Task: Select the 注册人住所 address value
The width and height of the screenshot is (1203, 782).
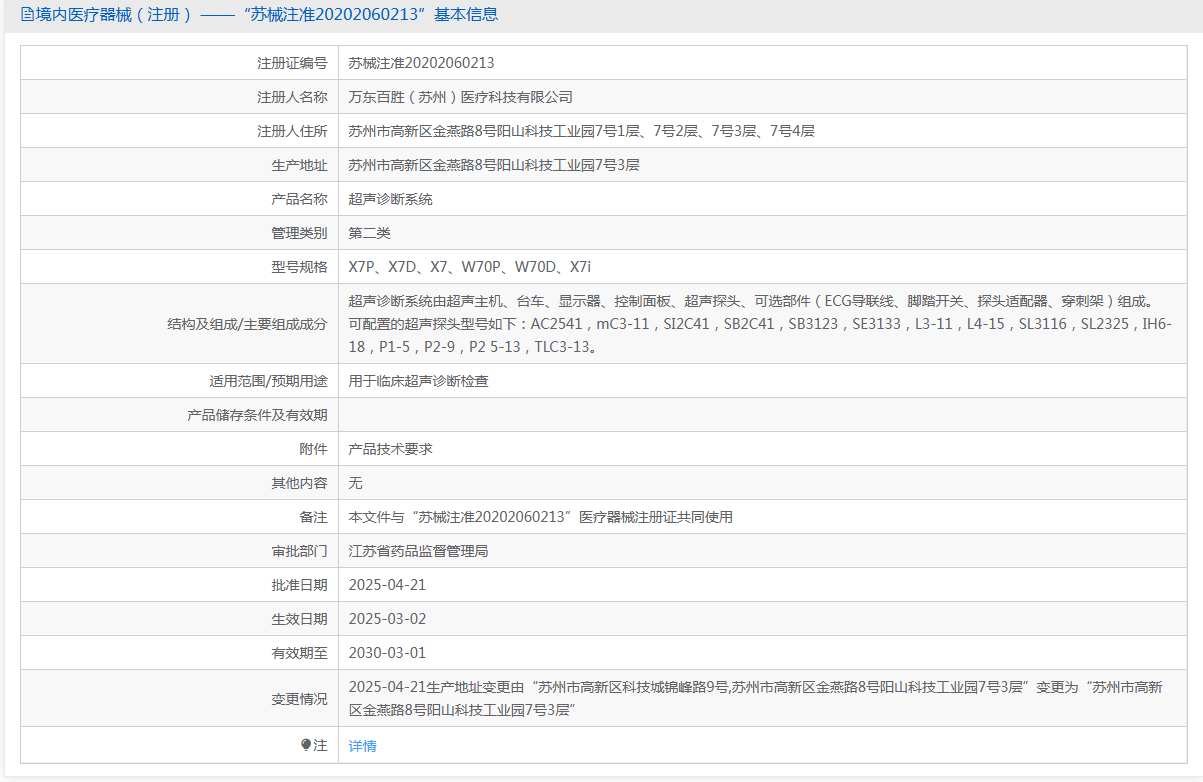Action: tap(581, 131)
